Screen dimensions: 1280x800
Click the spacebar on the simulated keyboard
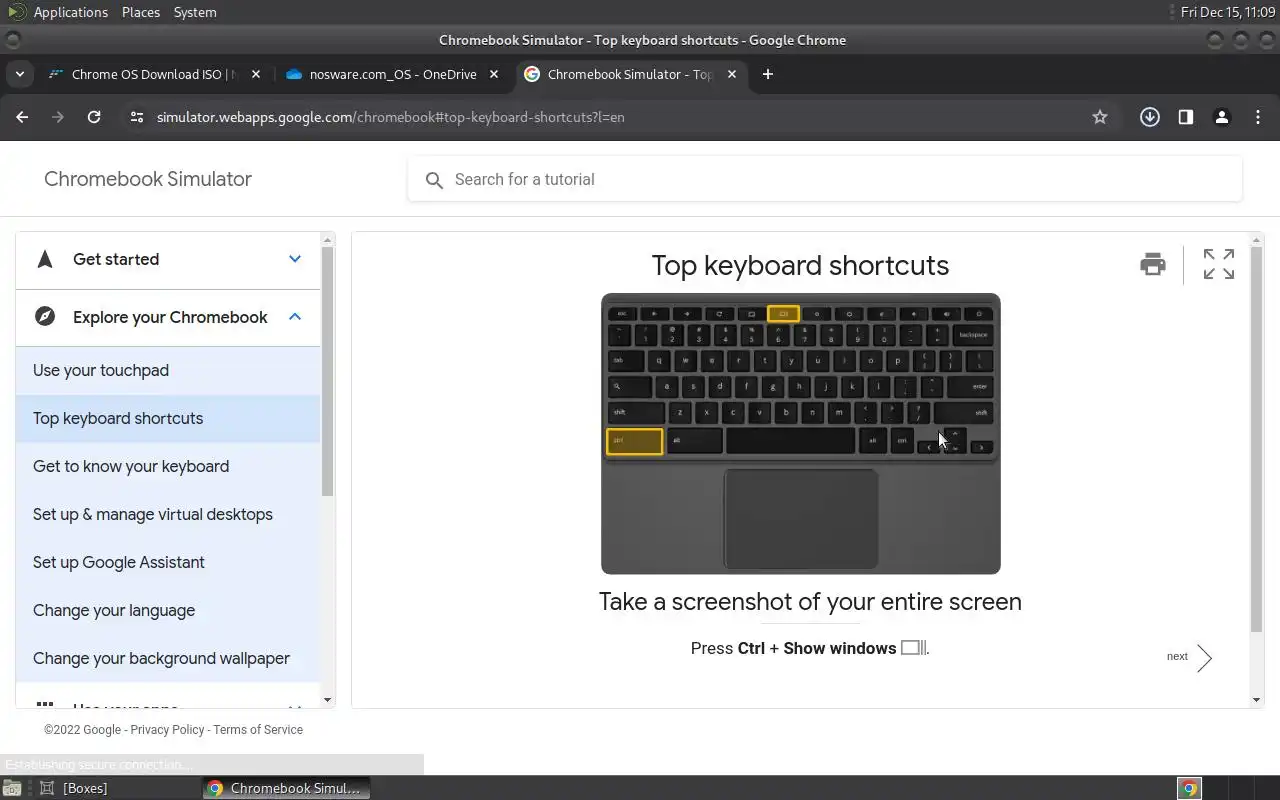[790, 440]
